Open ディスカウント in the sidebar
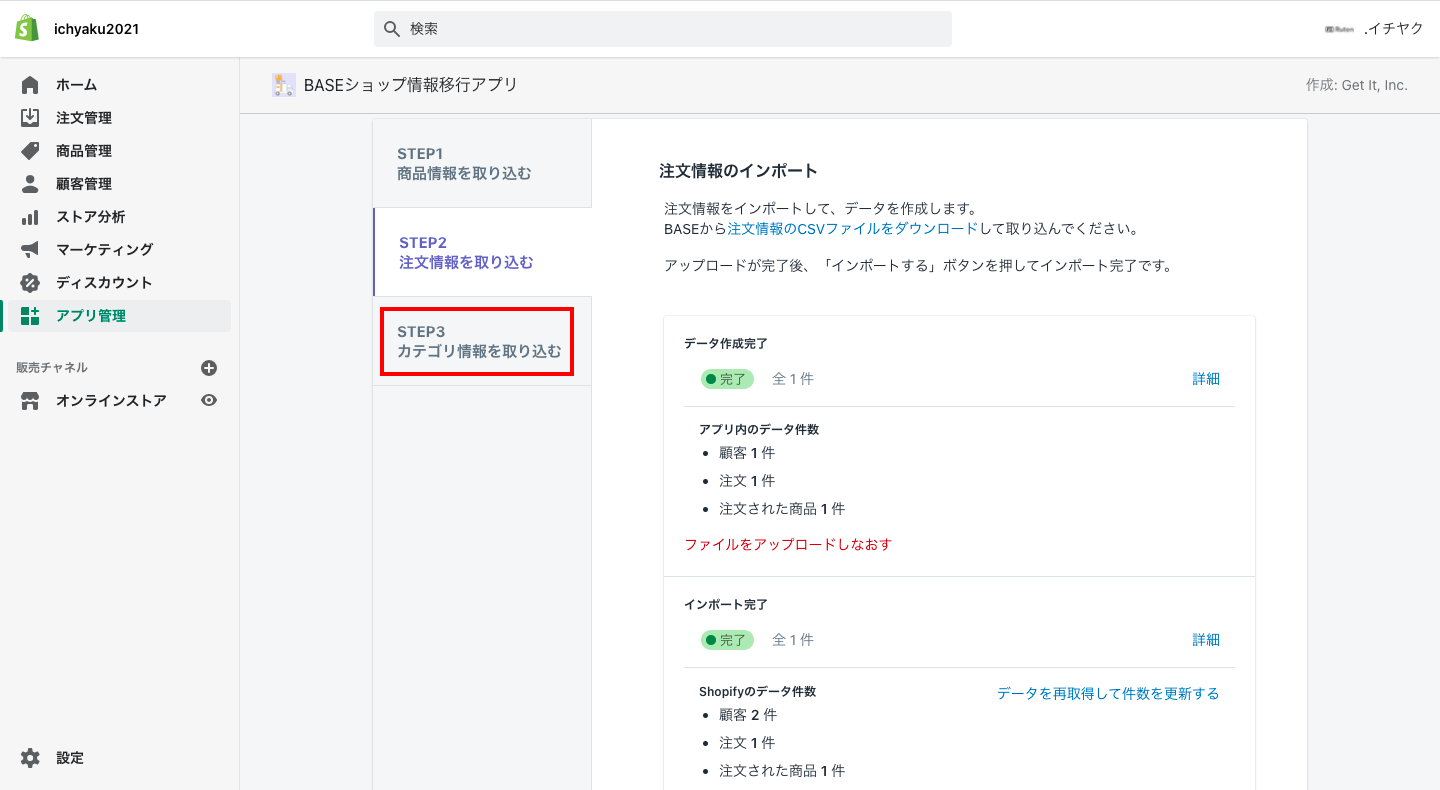This screenshot has height=790, width=1440. (104, 282)
